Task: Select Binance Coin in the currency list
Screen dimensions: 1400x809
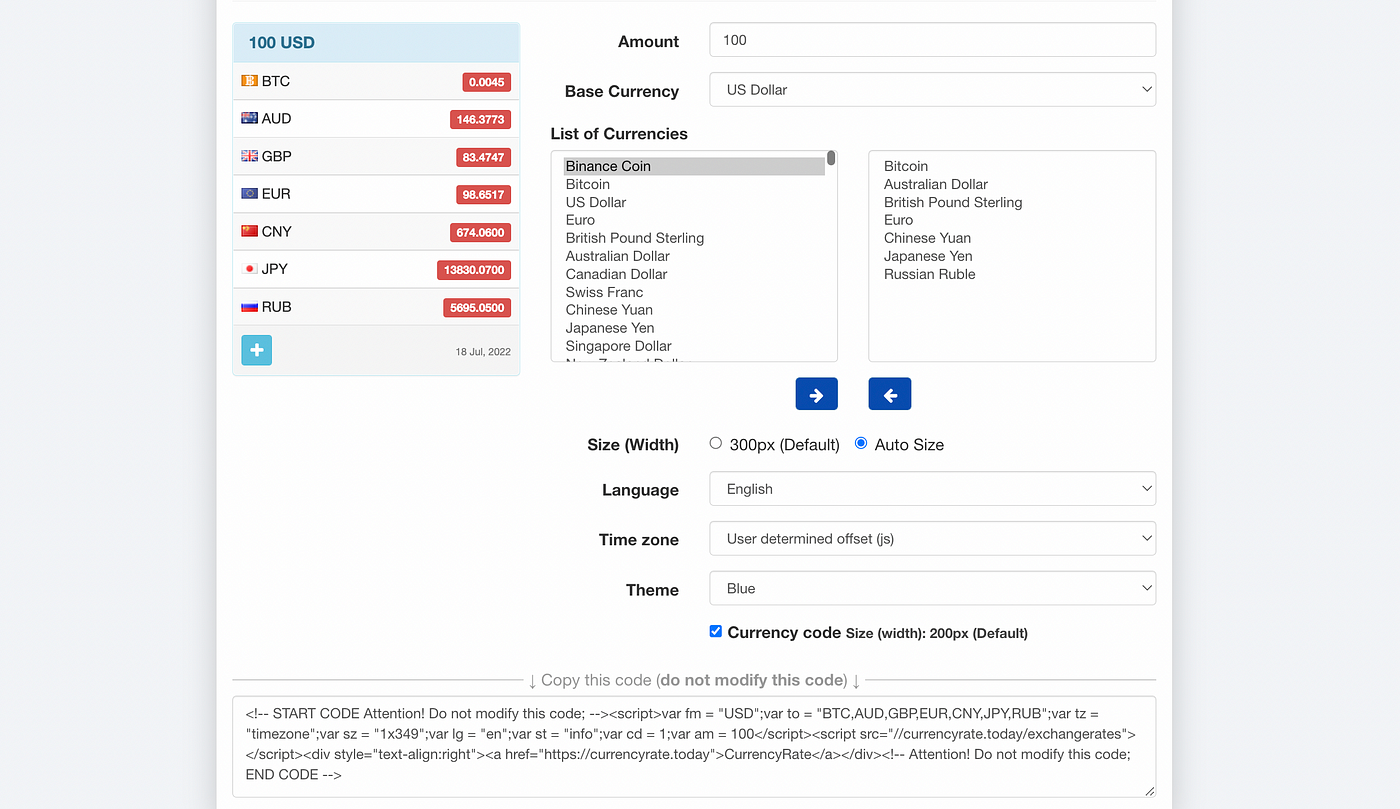Action: tap(694, 166)
